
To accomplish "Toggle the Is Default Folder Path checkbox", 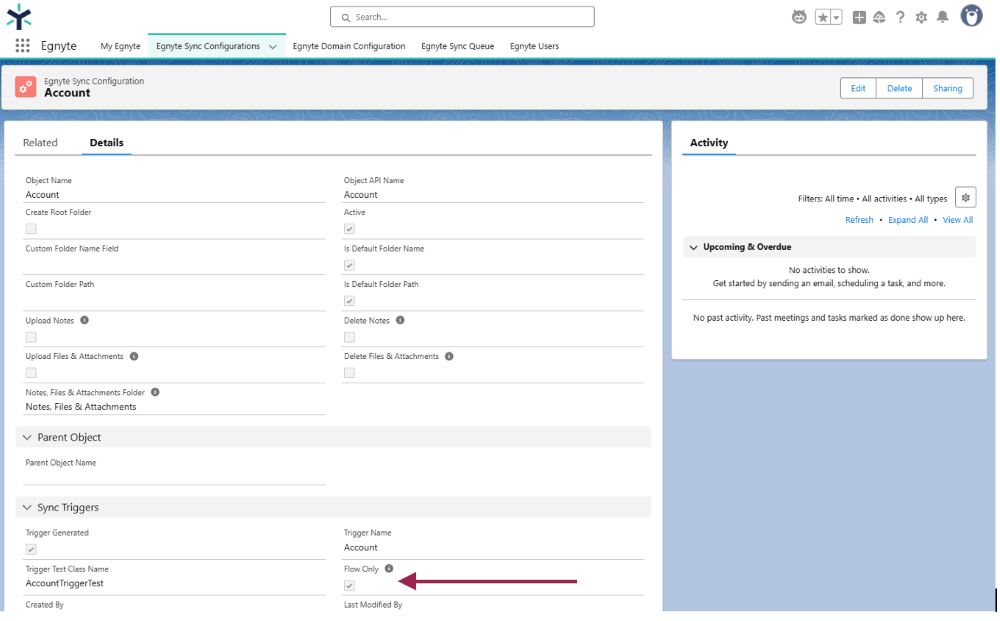I will (349, 301).
